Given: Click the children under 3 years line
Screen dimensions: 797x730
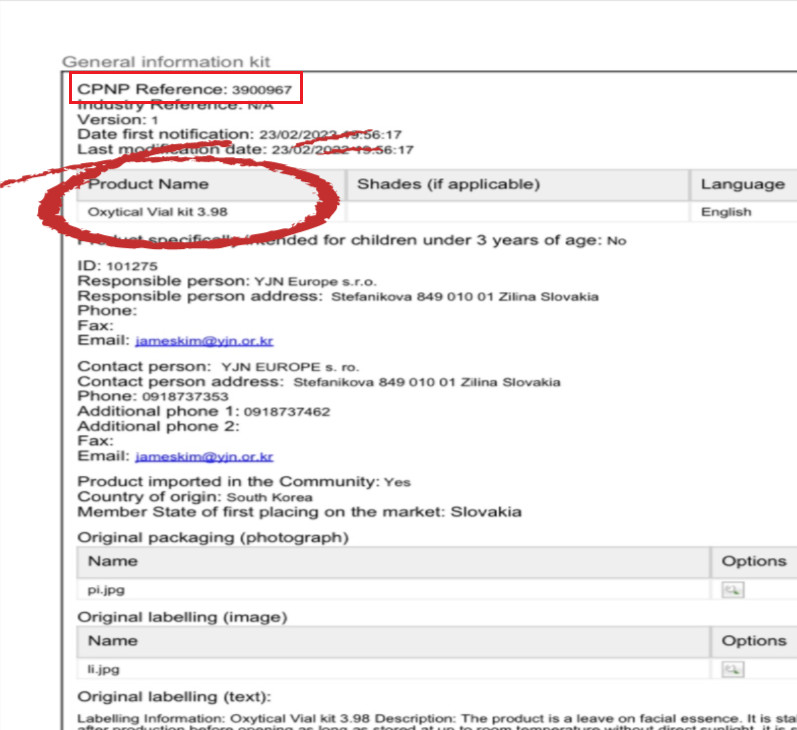Looking at the screenshot, I should pos(352,240).
